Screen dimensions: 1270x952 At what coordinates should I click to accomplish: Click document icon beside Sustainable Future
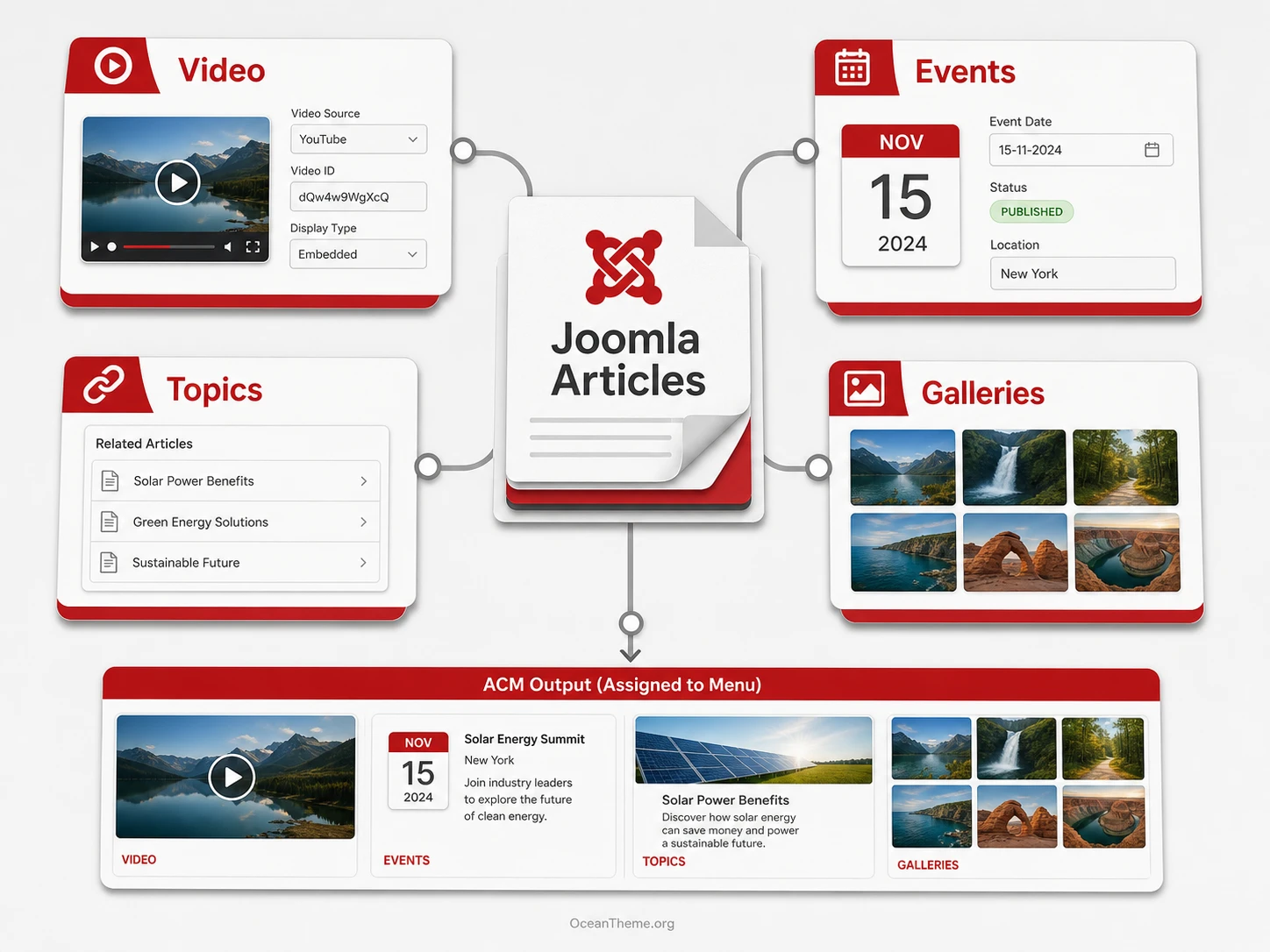pos(109,562)
